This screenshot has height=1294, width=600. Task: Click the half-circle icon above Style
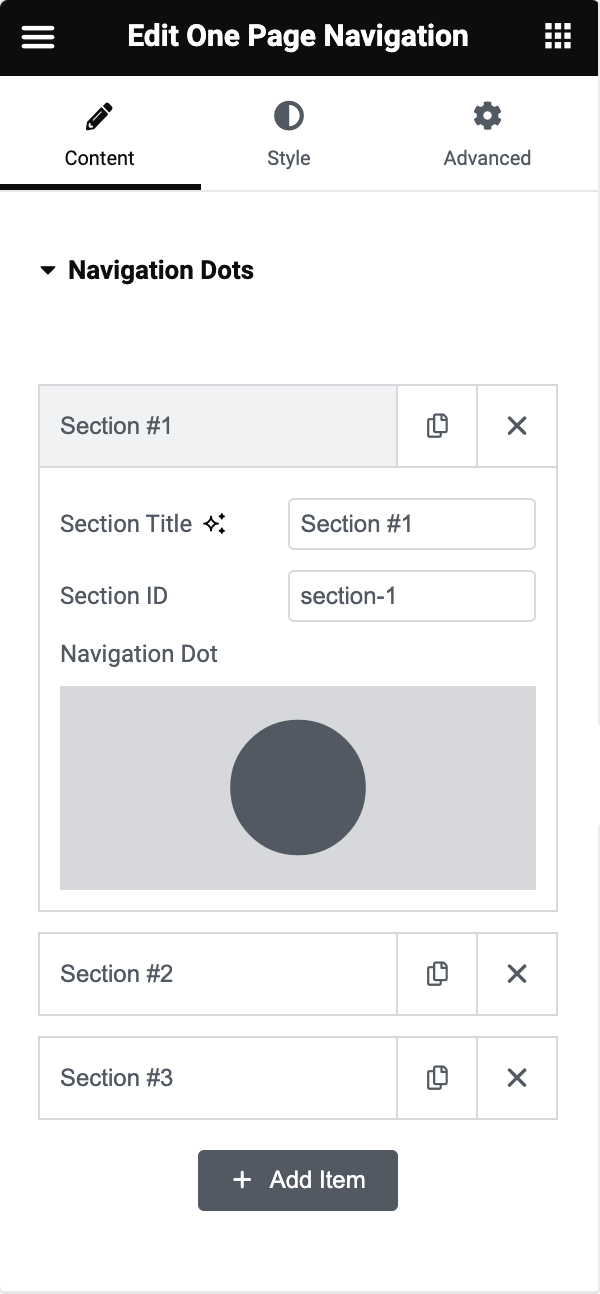(x=288, y=116)
